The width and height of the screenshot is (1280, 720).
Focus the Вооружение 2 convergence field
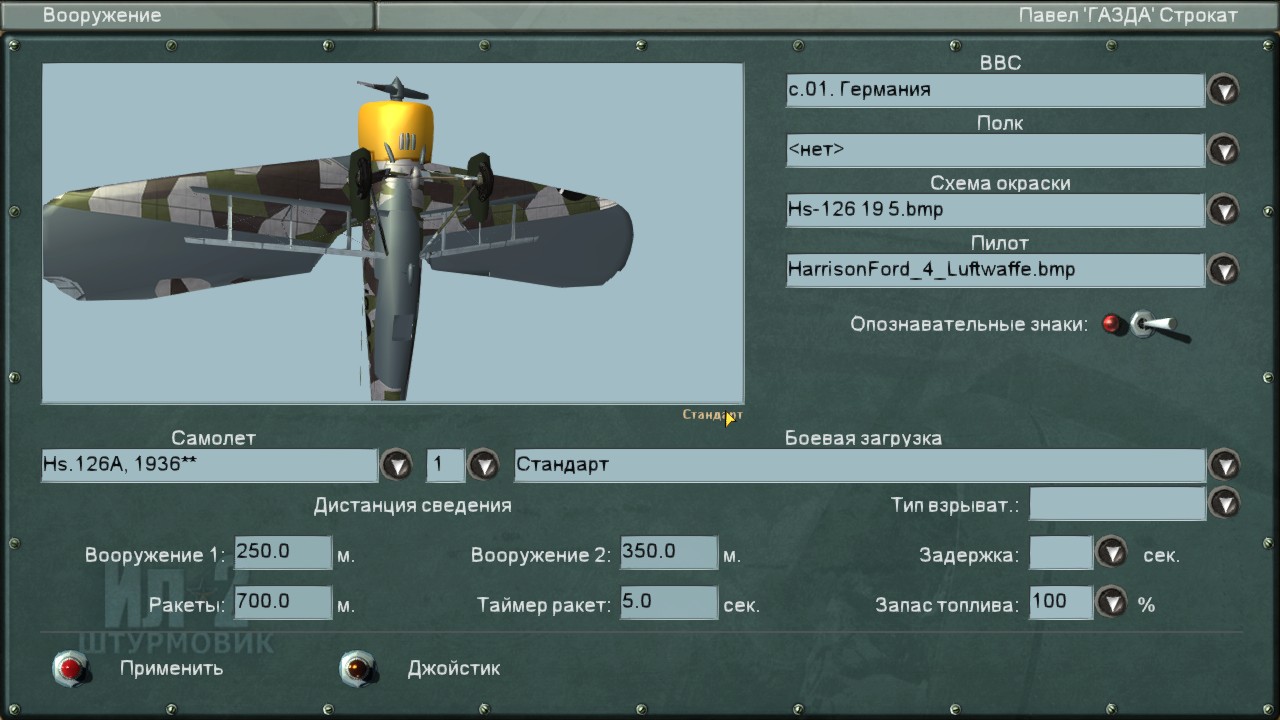pos(669,552)
